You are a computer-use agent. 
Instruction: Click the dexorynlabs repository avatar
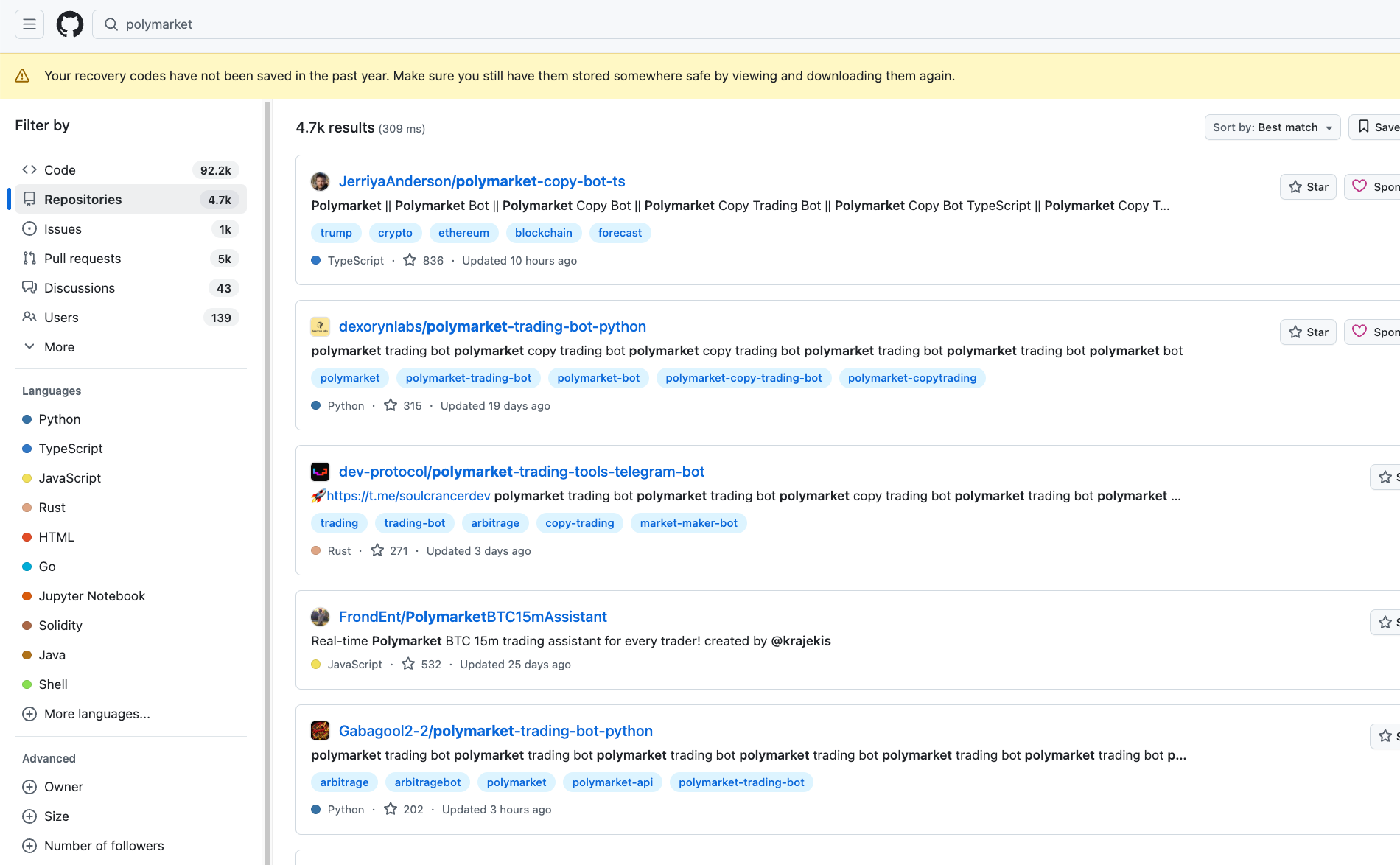[320, 326]
